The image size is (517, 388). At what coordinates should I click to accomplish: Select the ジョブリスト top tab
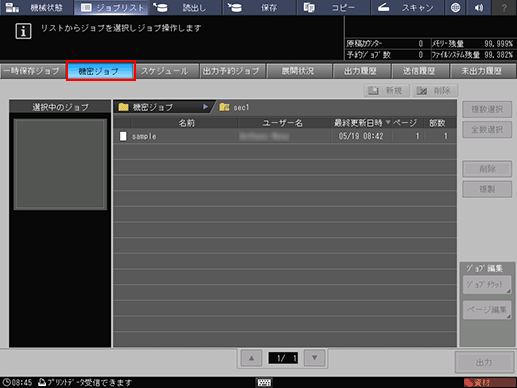(x=111, y=7)
